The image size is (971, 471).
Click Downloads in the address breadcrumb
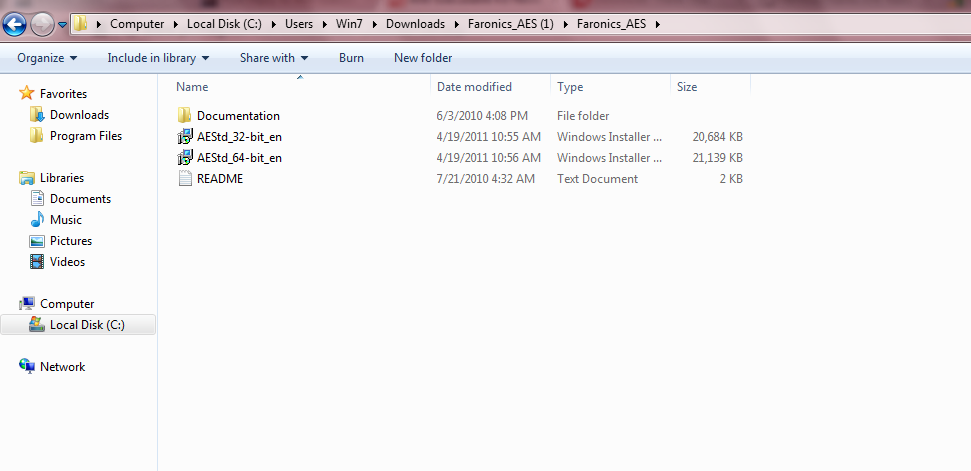click(x=416, y=24)
